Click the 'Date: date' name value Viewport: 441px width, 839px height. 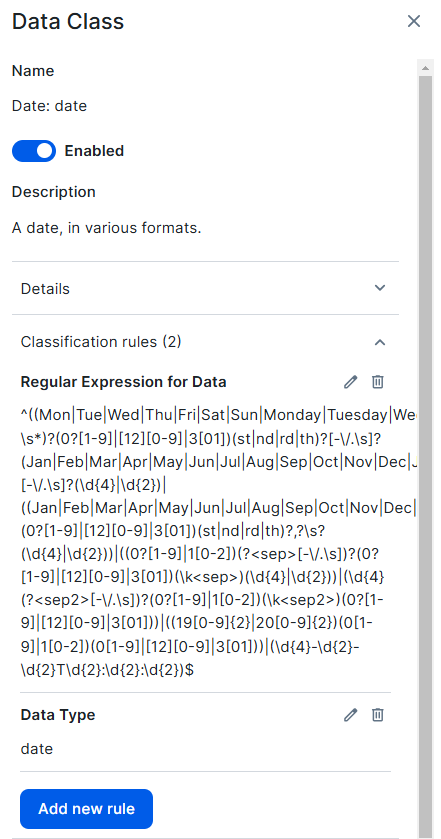(49, 106)
